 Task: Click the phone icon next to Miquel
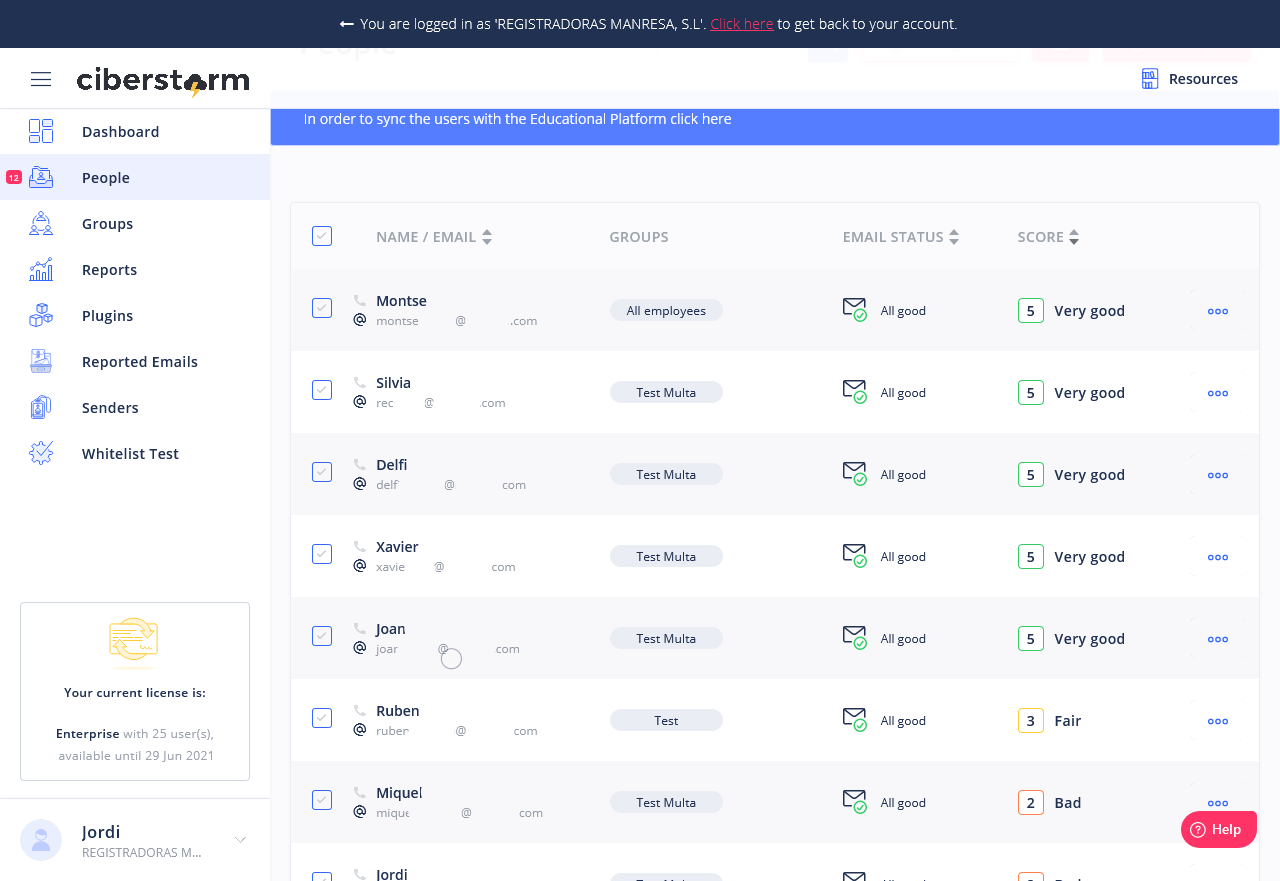(x=360, y=792)
